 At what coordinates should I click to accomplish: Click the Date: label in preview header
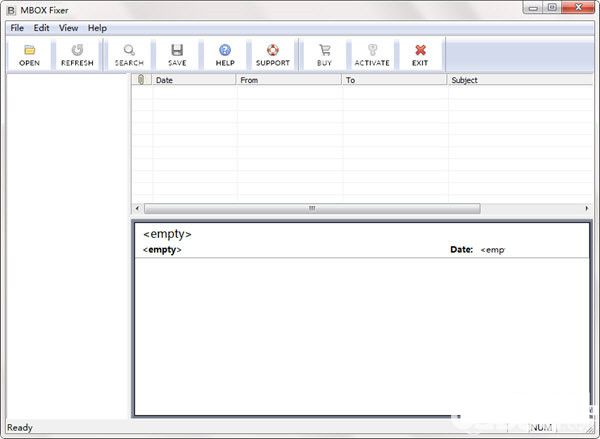461,250
